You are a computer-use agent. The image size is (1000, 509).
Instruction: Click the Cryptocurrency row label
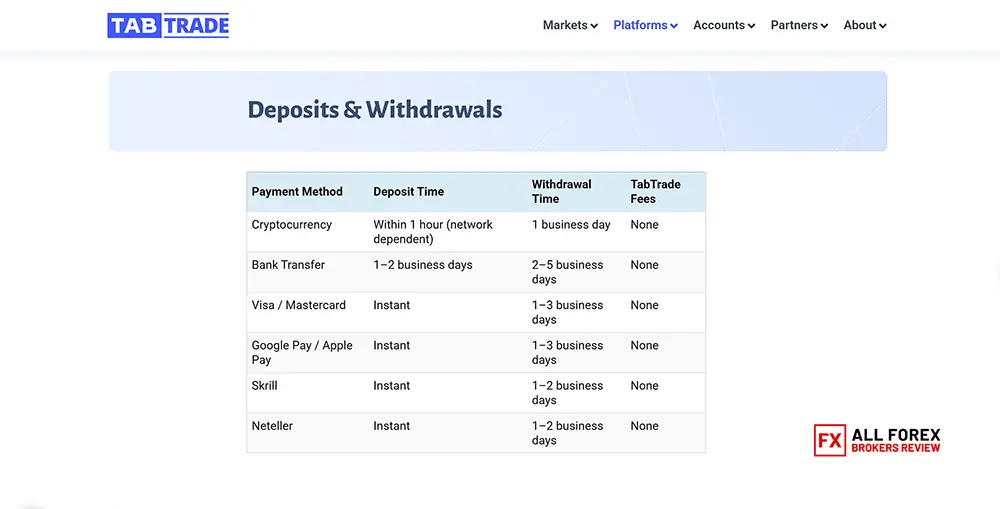click(x=291, y=225)
